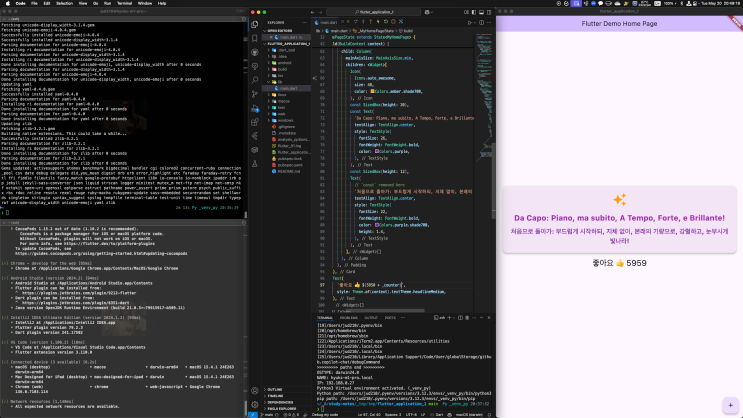Click the navigate forward arrow in VS Code title bar
This screenshot has height=418, width=743.
(x=320, y=12)
